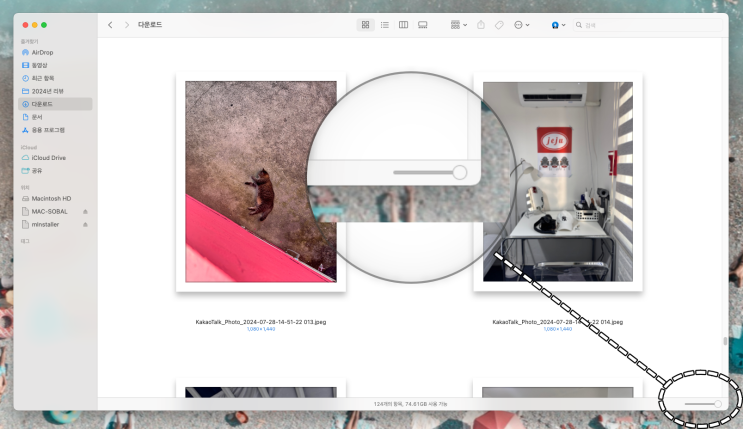Click the 문서 document icon
Screen dimensions: 743x429
coord(26,117)
